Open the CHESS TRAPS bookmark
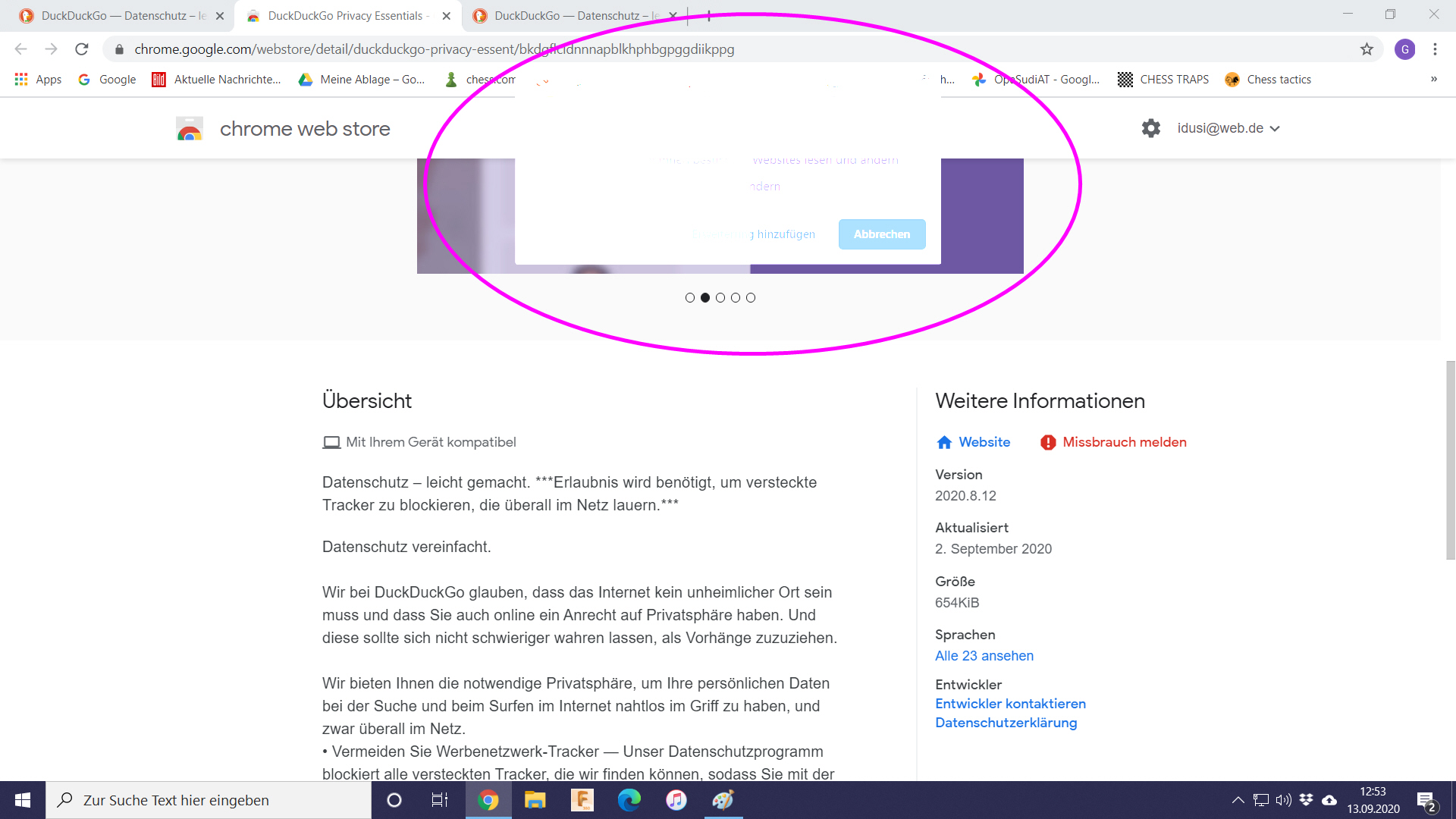1456x819 pixels. pyautogui.click(x=1163, y=80)
